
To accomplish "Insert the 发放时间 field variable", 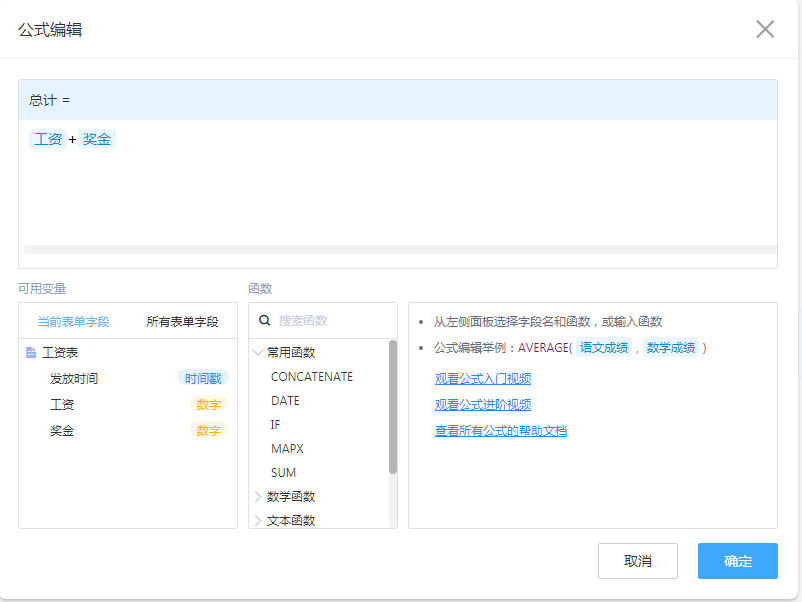I will 74,379.
